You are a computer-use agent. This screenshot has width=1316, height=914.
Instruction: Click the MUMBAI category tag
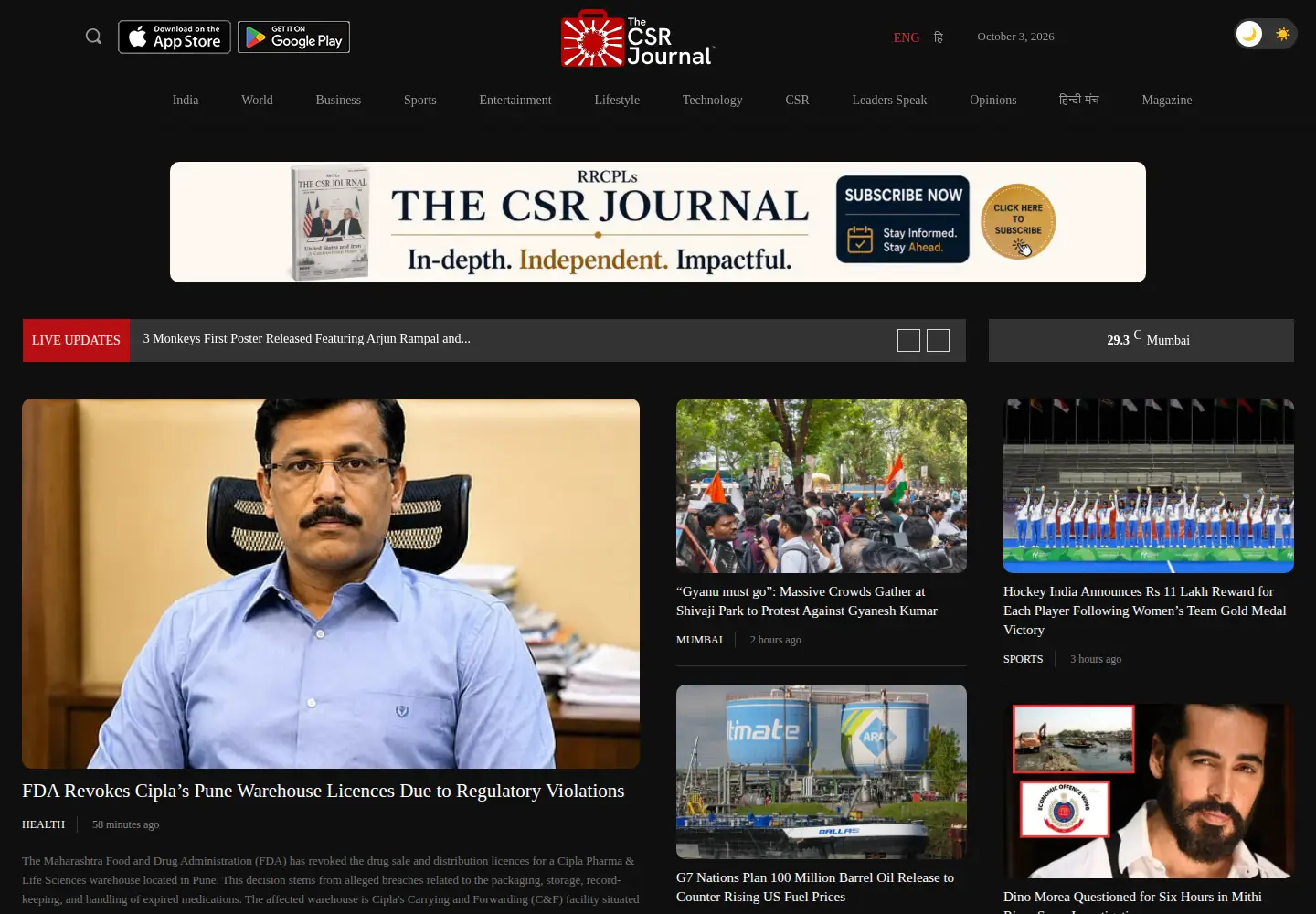click(x=699, y=640)
